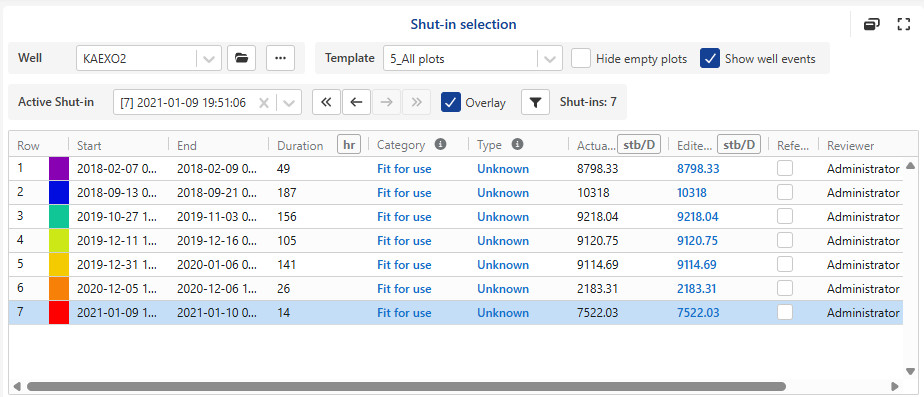The width and height of the screenshot is (924, 397).
Task: Click red color swatch of row 7
Action: (x=59, y=313)
